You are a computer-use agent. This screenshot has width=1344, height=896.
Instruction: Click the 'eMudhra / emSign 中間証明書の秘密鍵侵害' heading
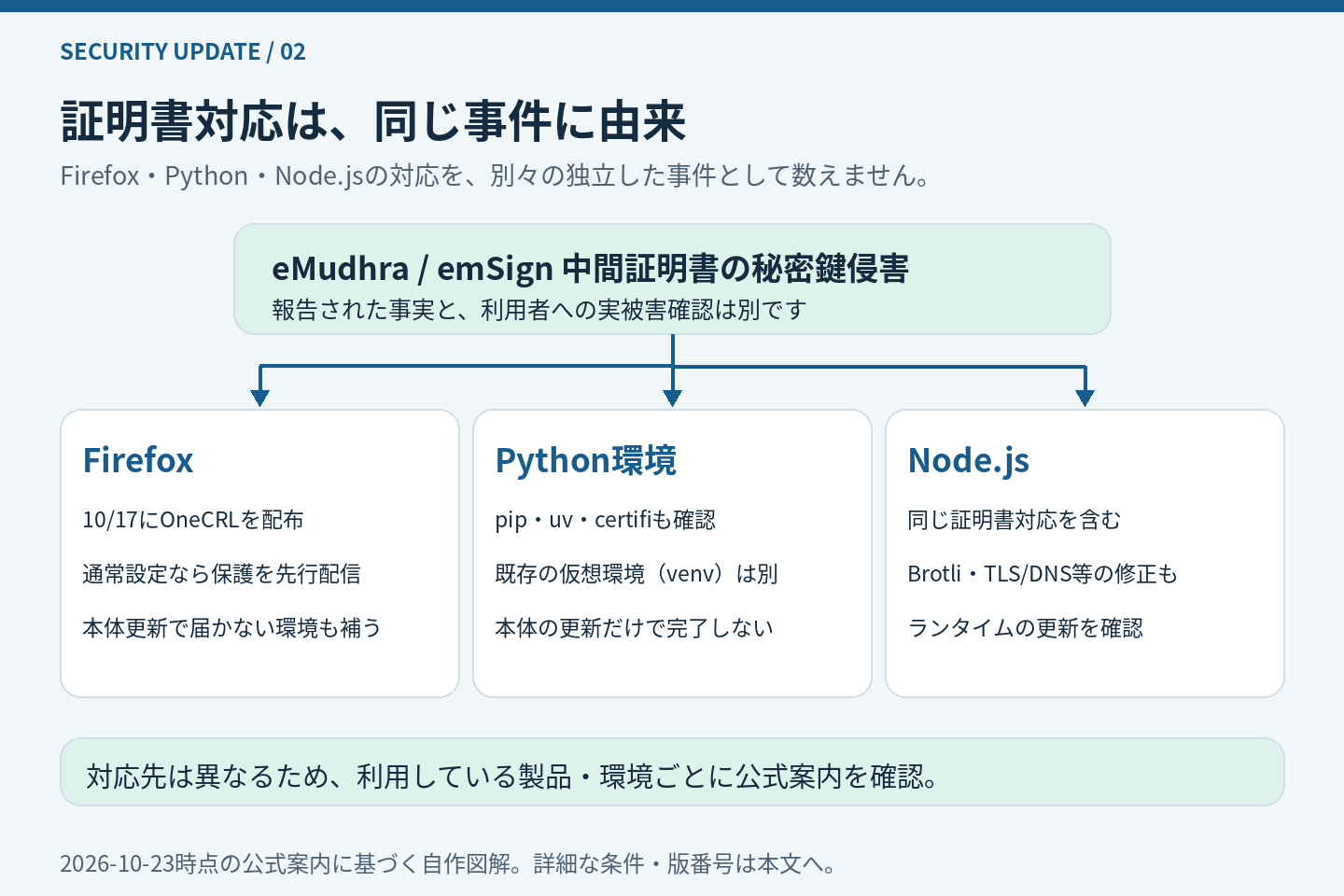point(590,269)
